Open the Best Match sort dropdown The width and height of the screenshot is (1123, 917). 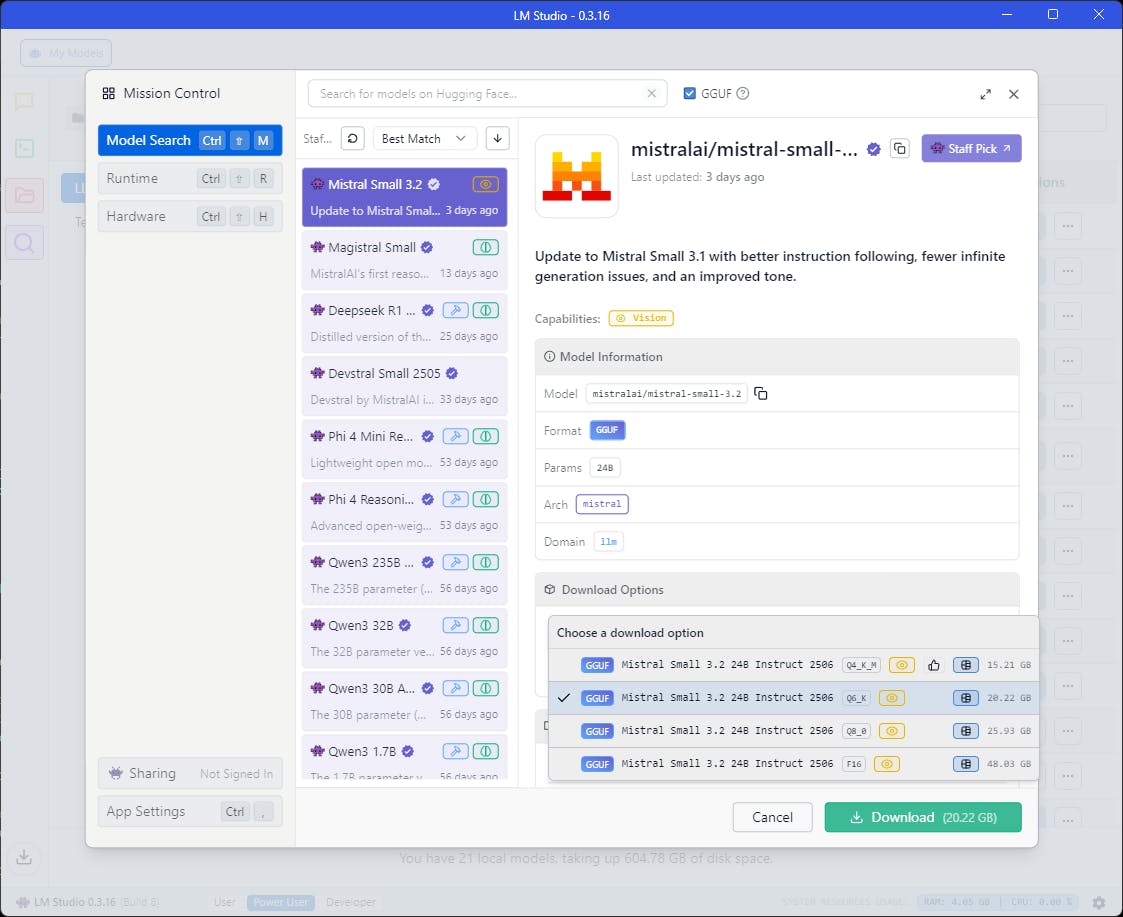tap(425, 138)
